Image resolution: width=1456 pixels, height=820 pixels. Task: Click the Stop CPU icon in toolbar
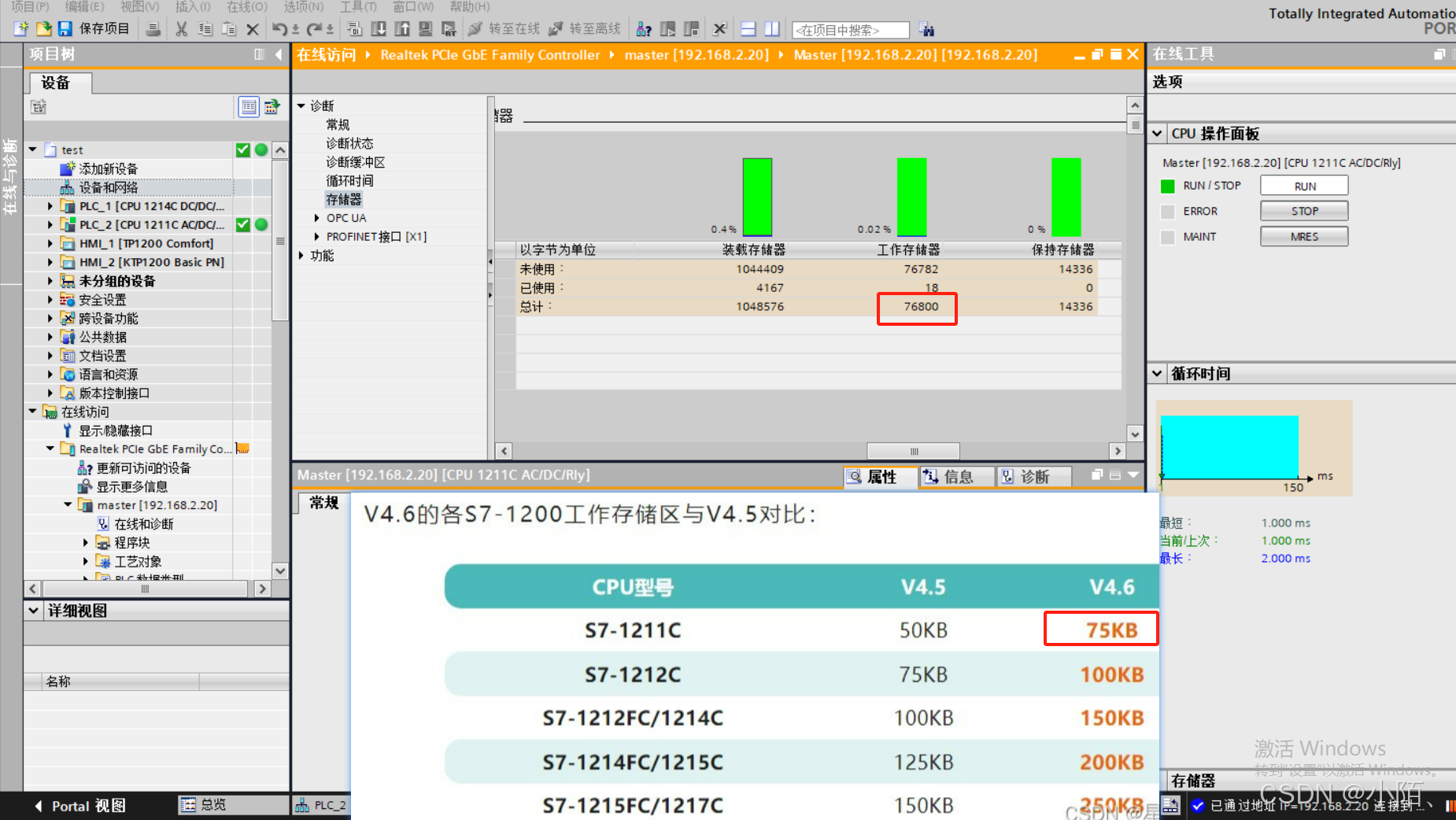(x=691, y=29)
